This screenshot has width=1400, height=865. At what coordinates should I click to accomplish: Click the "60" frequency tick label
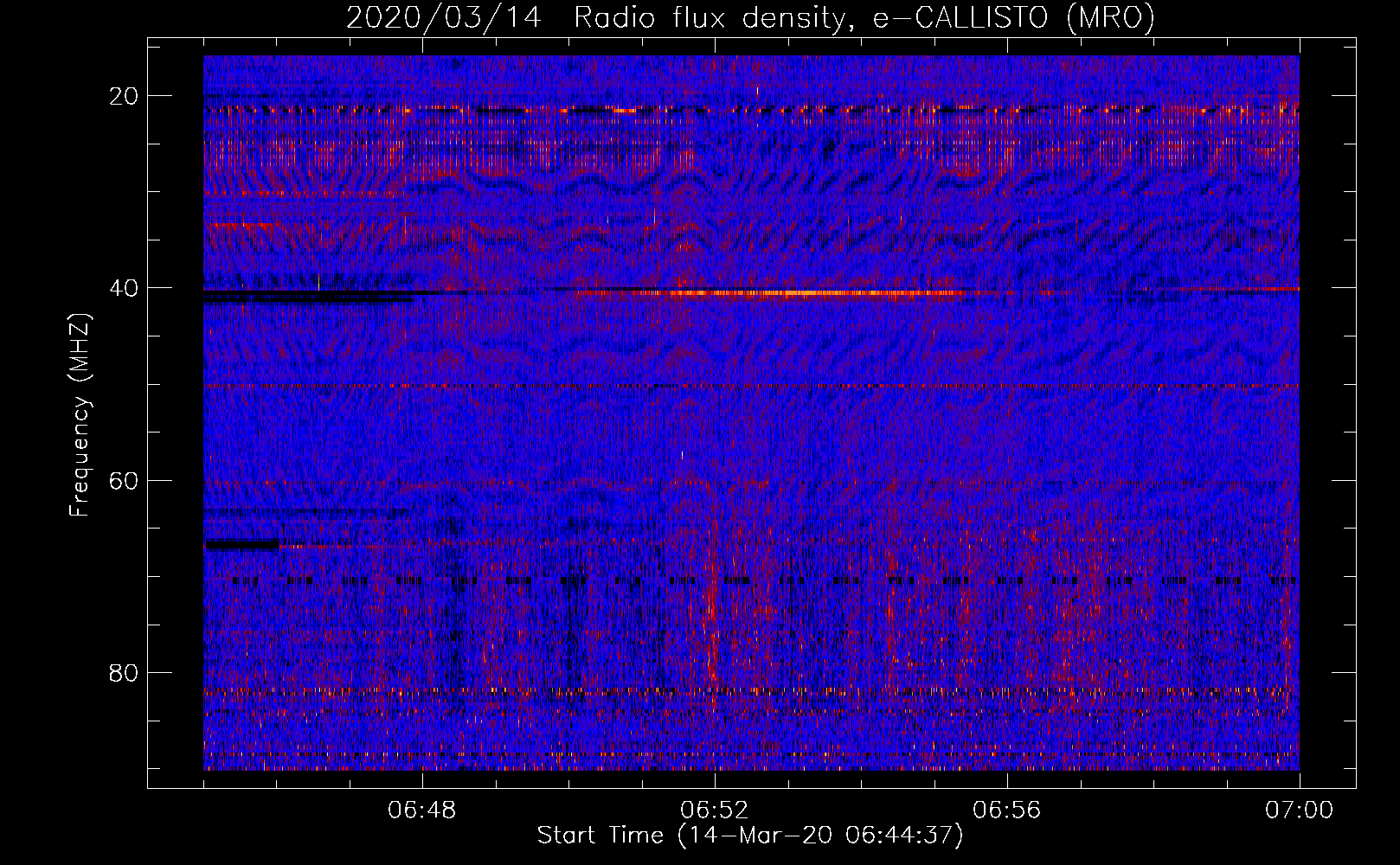tap(125, 480)
